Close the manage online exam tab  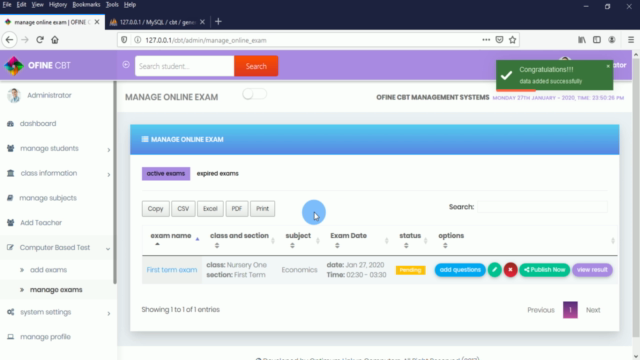(x=97, y=22)
